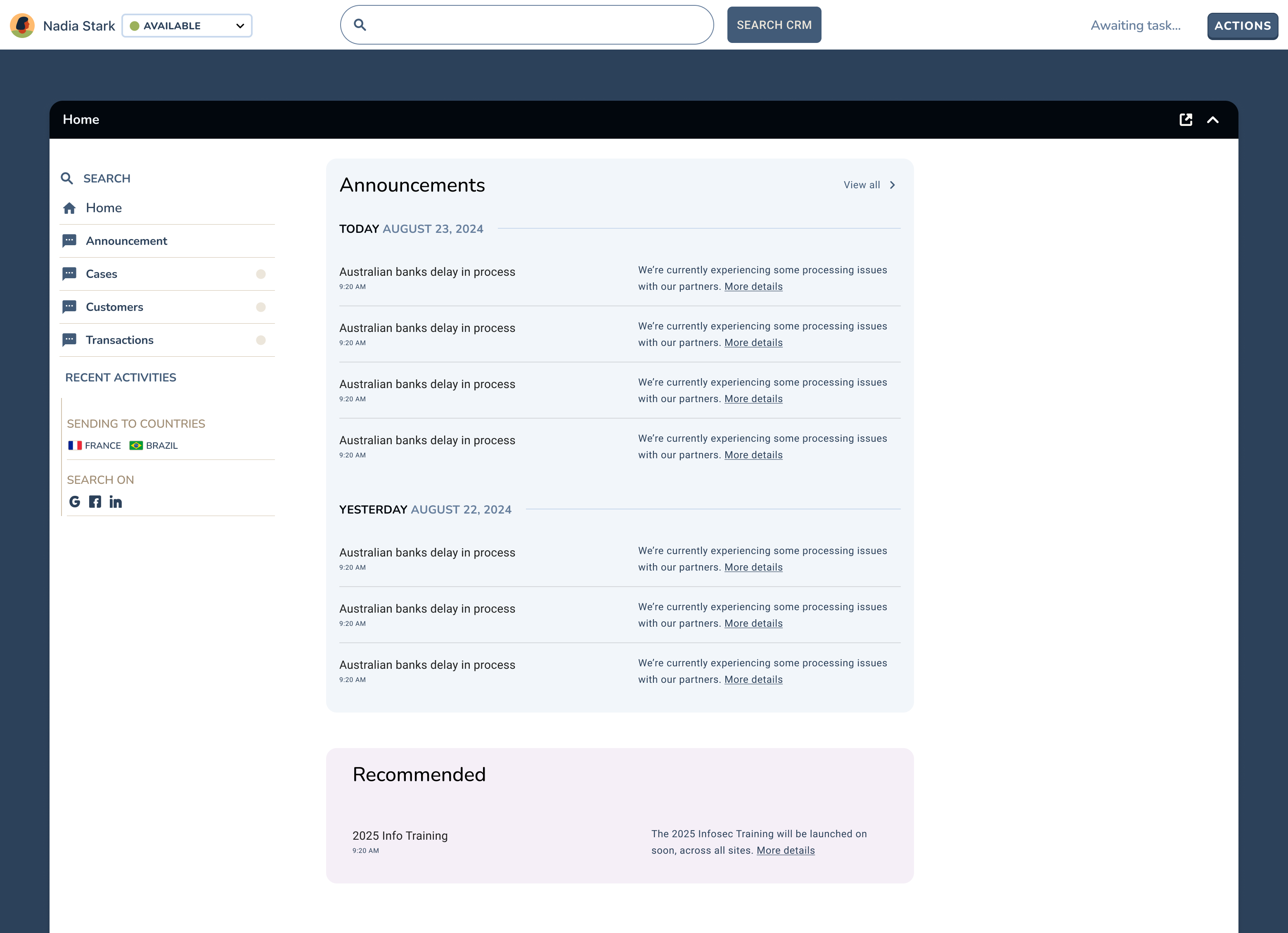Open More details of last yesterday announcement

point(753,679)
